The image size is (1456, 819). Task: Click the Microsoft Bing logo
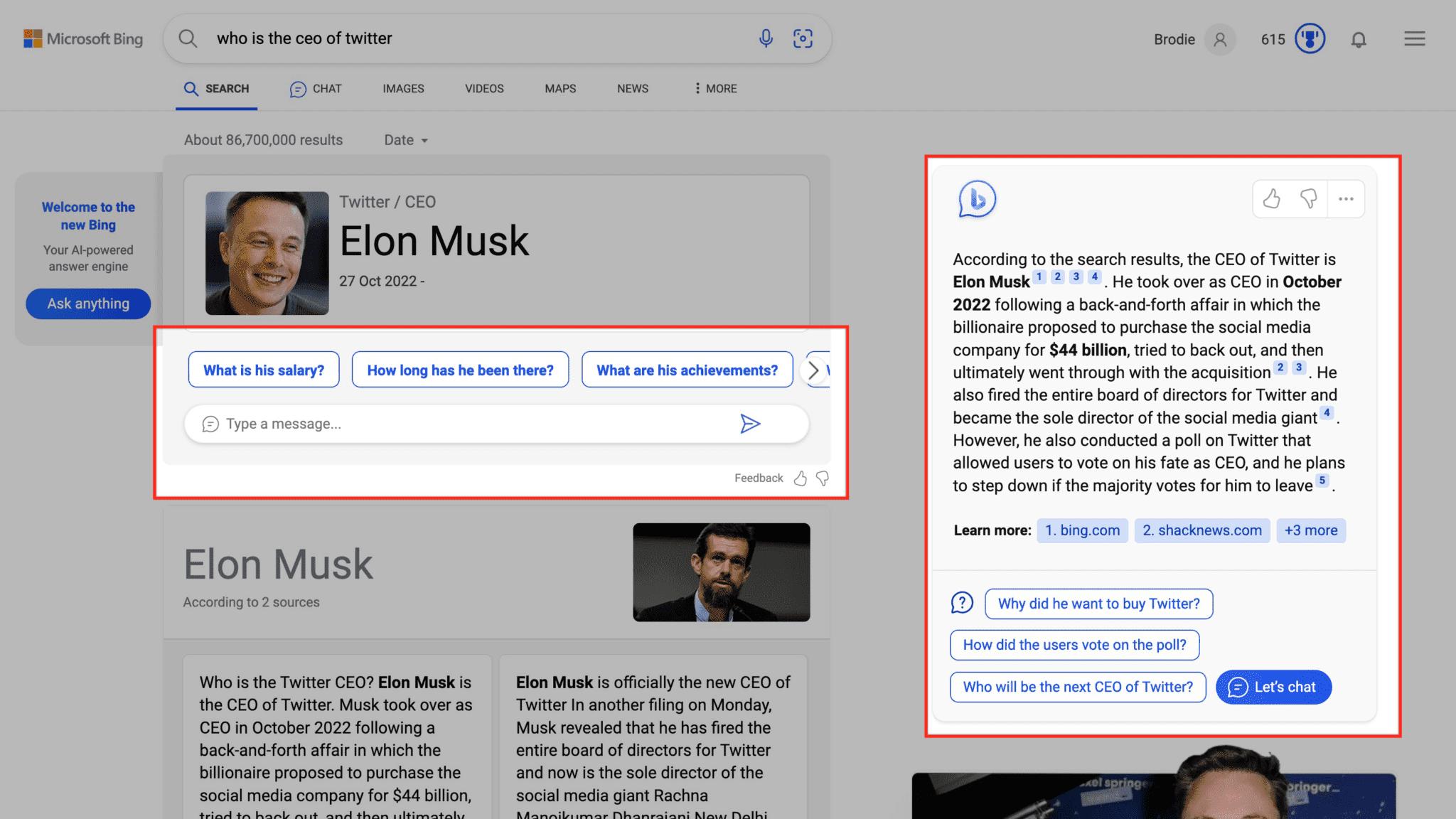click(x=83, y=38)
